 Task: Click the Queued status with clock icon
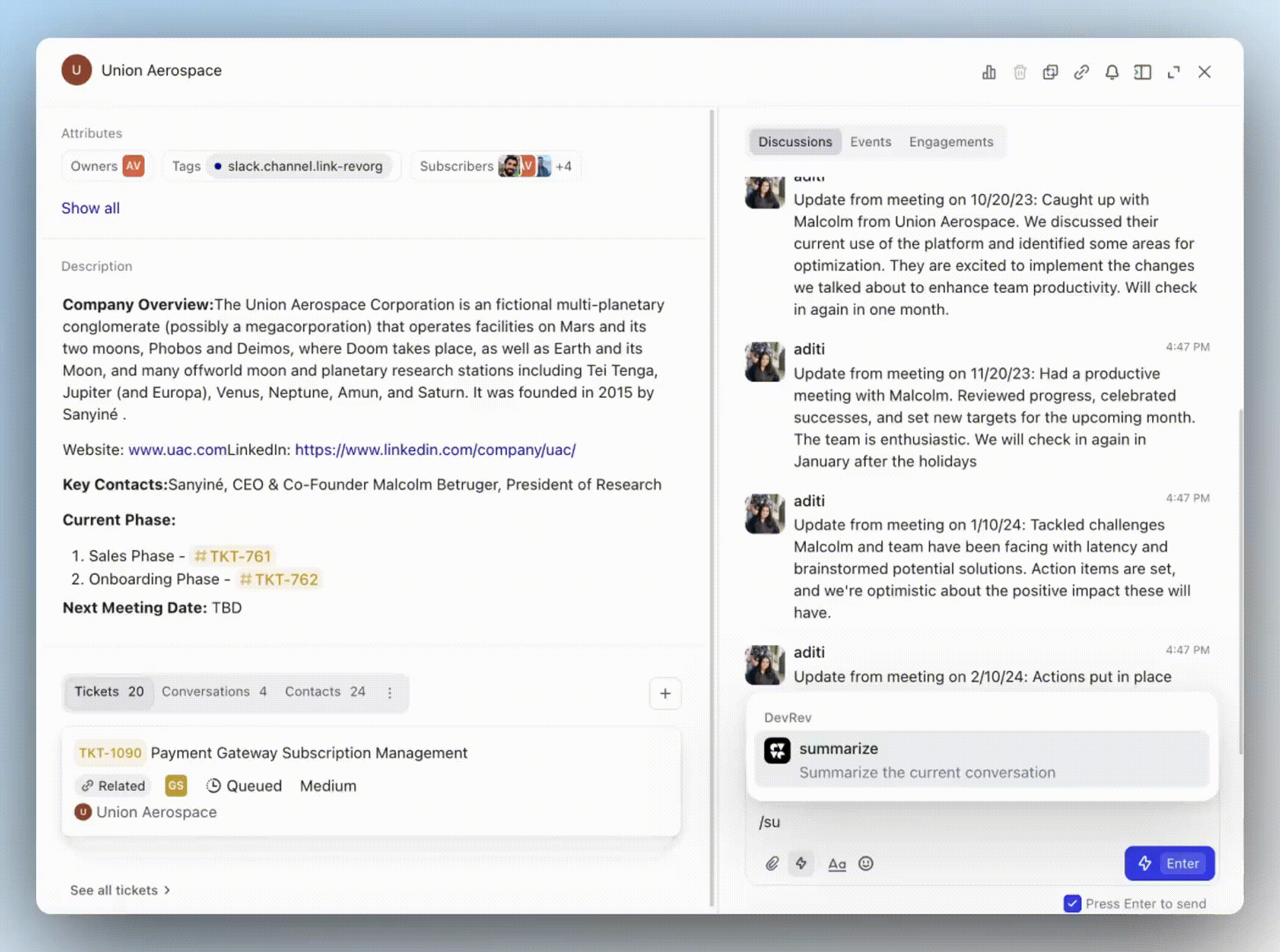click(244, 786)
